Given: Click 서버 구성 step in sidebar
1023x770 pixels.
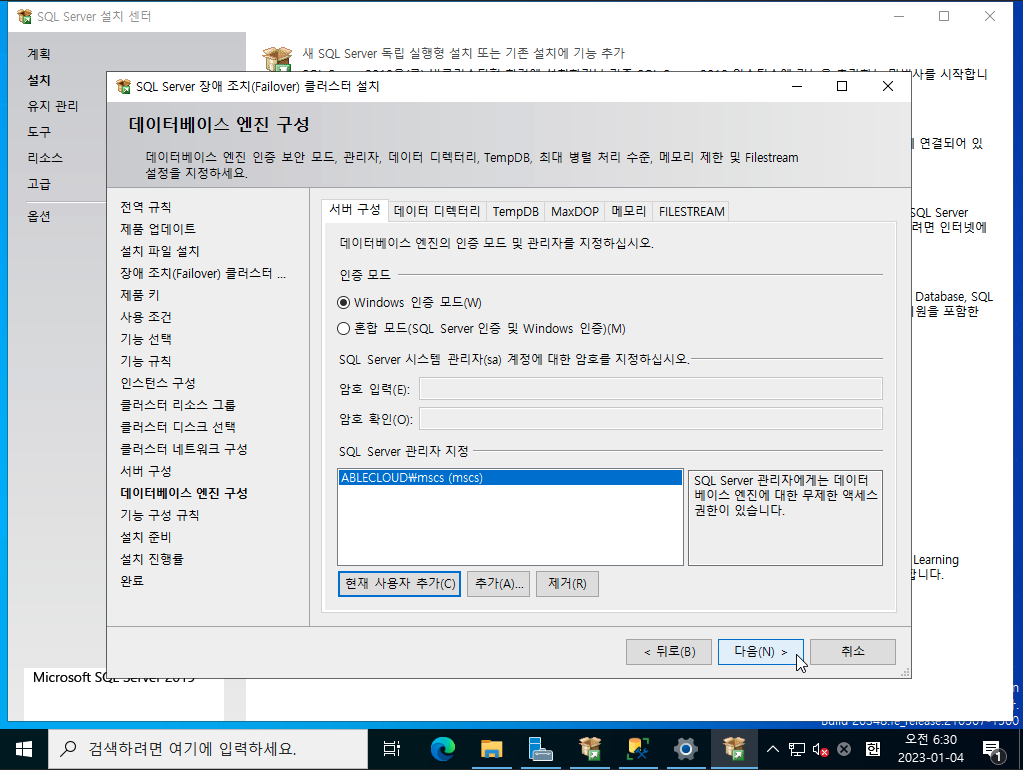Looking at the screenshot, I should point(145,471).
